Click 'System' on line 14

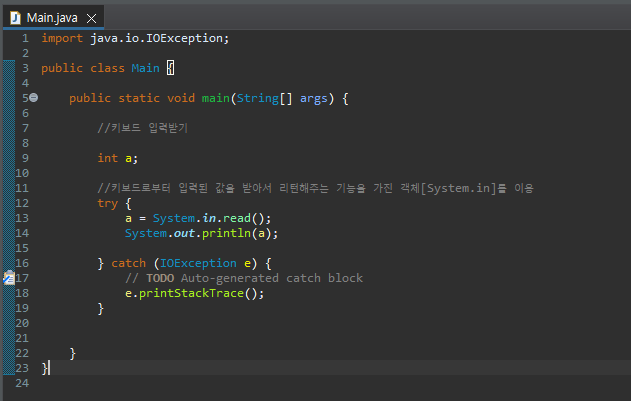click(x=146, y=233)
